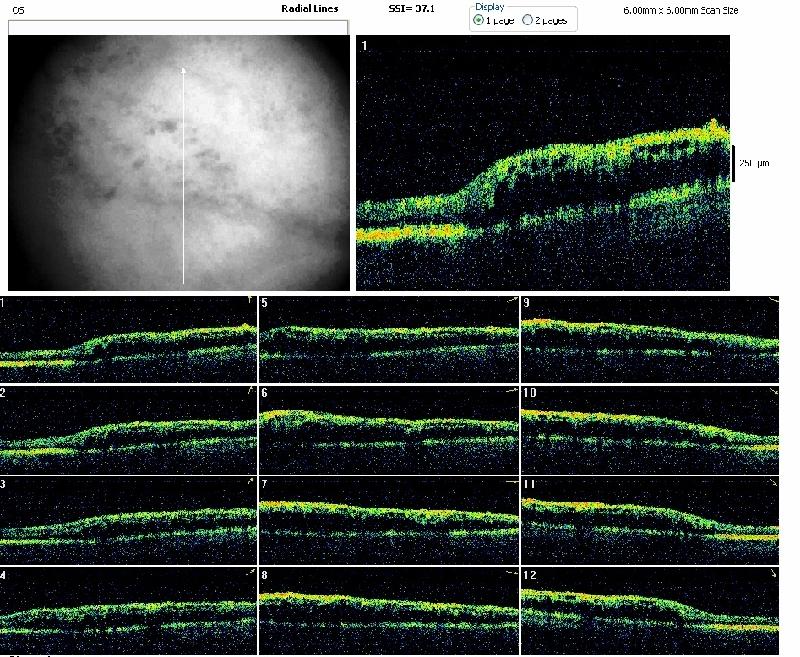Screen dimensions: 800x657
Task: Click the direction arrow icon on scan 8 thumbnail
Action: click(x=511, y=577)
